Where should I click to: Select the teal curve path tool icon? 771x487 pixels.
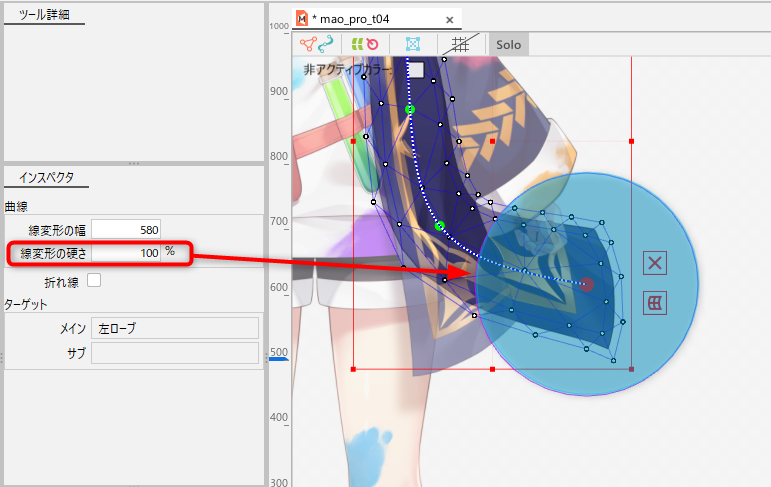coord(325,44)
